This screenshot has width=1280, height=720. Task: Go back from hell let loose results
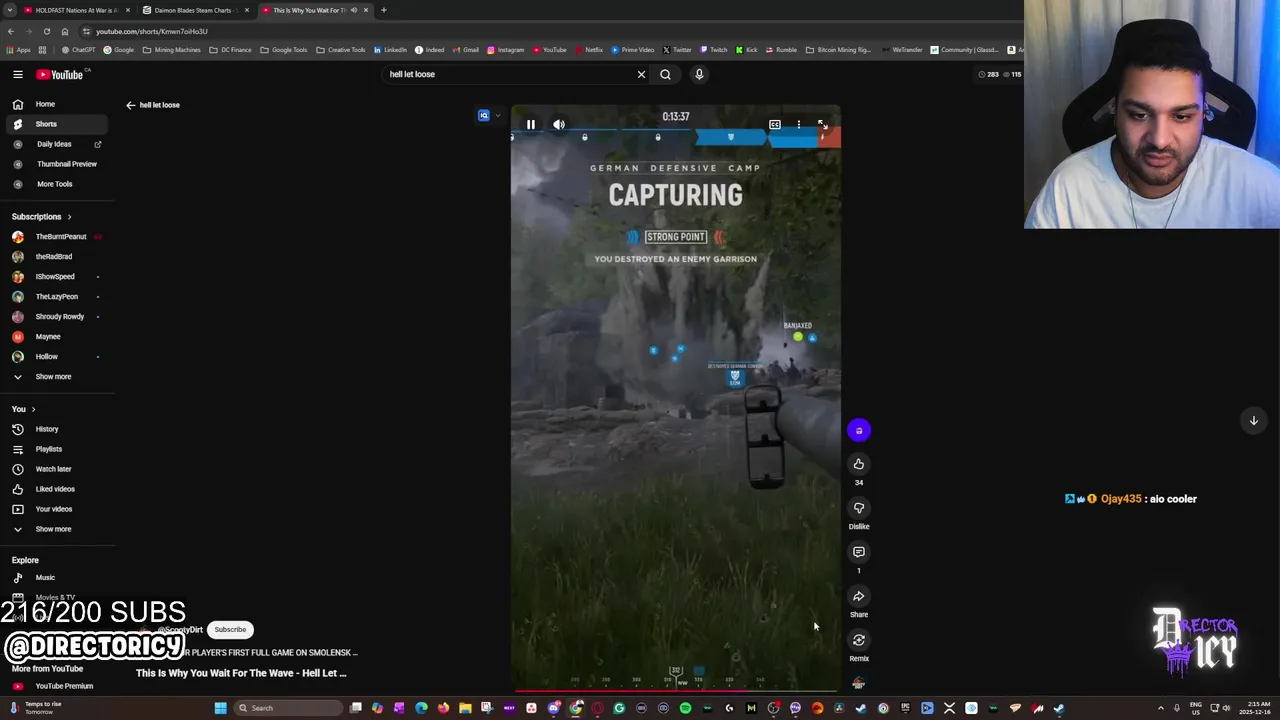(x=130, y=105)
